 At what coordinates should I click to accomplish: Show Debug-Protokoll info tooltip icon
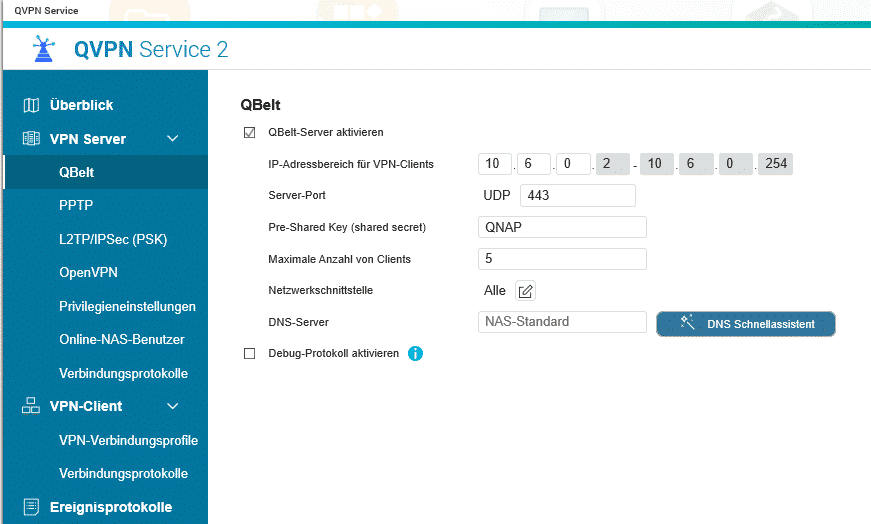(415, 353)
